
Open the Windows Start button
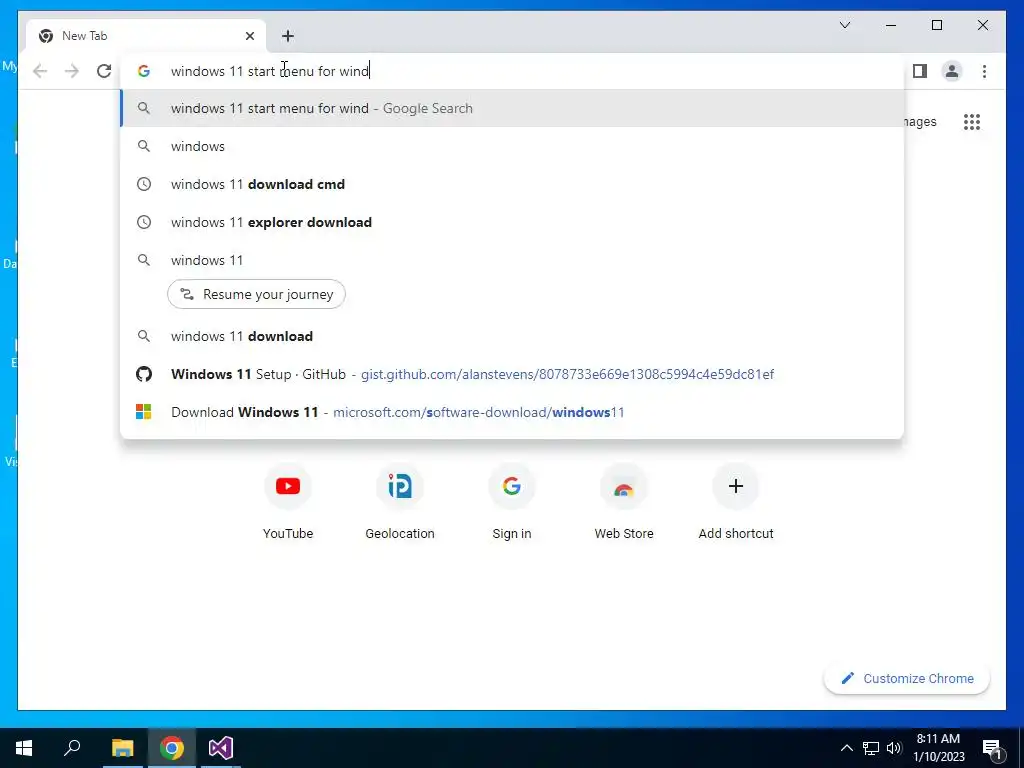coord(24,748)
